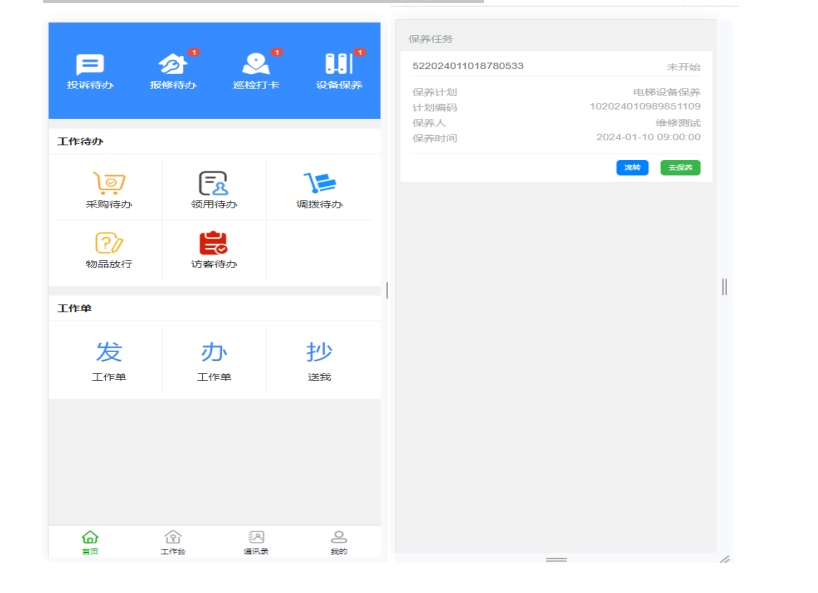
Task: Click the green 去保养 button
Action: click(x=680, y=167)
